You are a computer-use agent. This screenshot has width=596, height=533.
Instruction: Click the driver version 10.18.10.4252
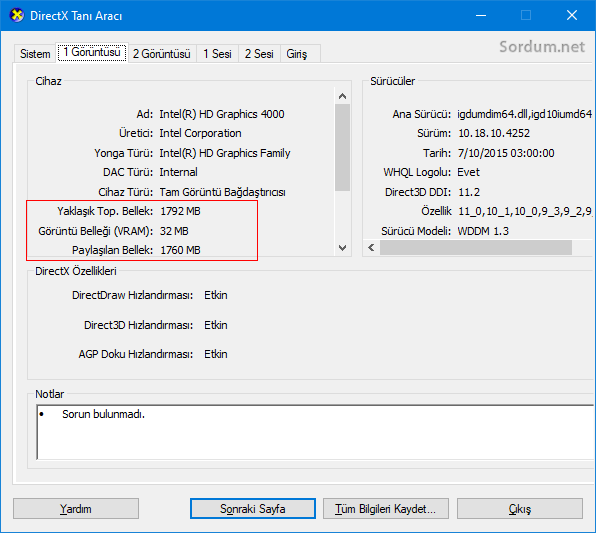tap(494, 133)
